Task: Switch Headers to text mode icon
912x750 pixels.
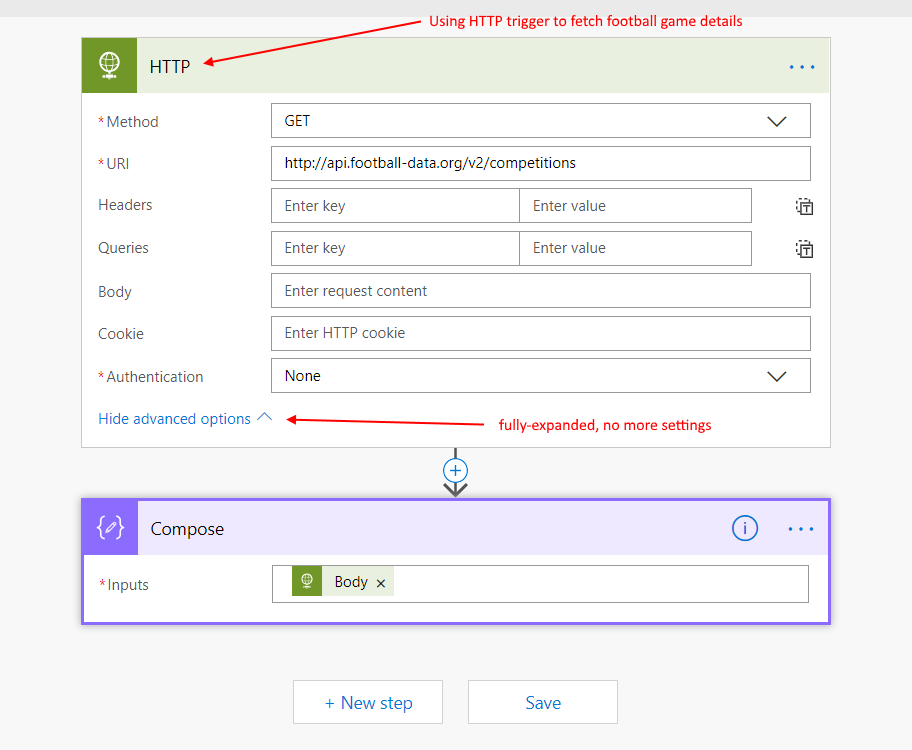Action: point(804,207)
